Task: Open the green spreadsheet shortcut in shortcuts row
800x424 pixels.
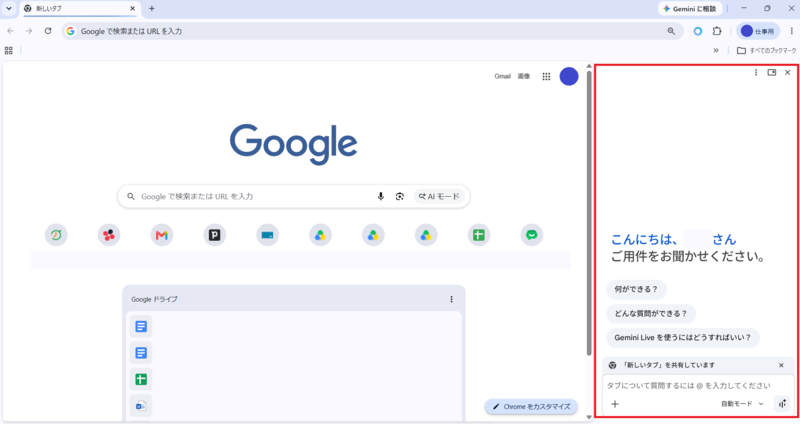Action: tap(479, 235)
